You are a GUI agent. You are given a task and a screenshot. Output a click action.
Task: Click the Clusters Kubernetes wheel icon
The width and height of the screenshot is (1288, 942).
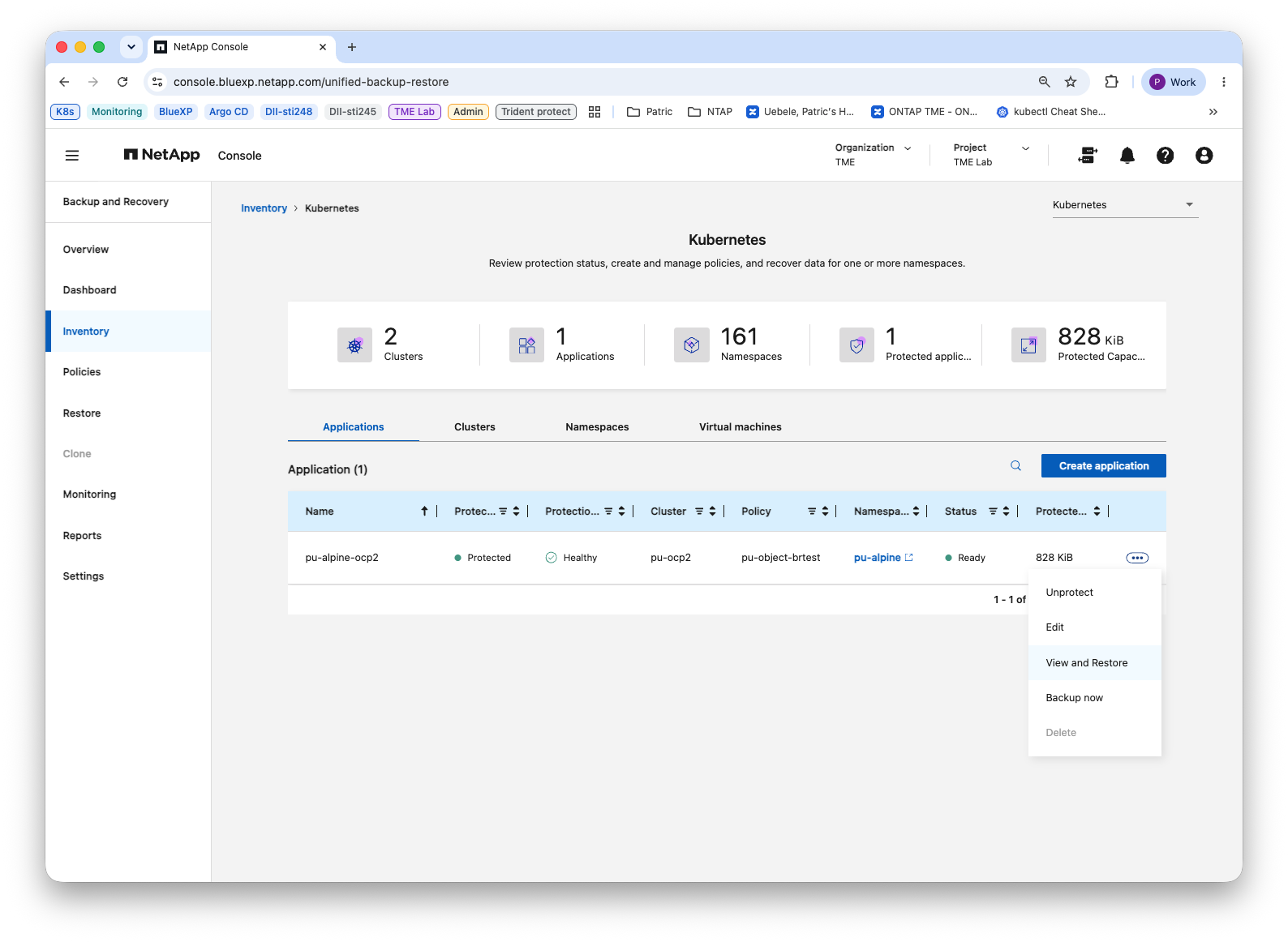point(354,345)
